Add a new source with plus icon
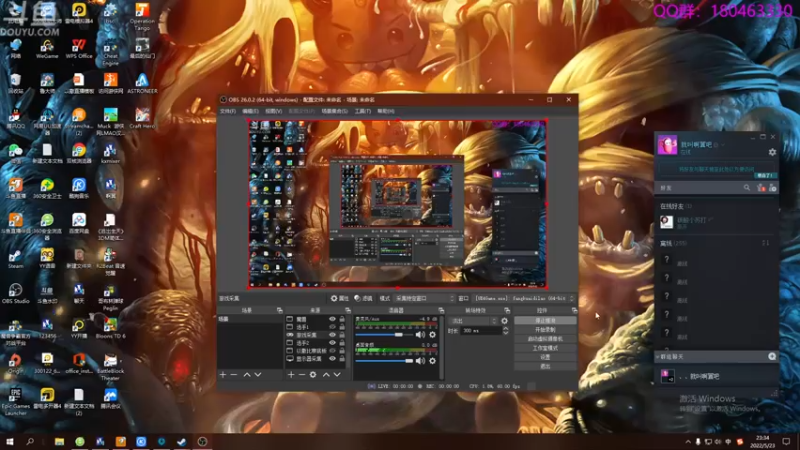Viewport: 800px width, 450px height. pos(291,374)
